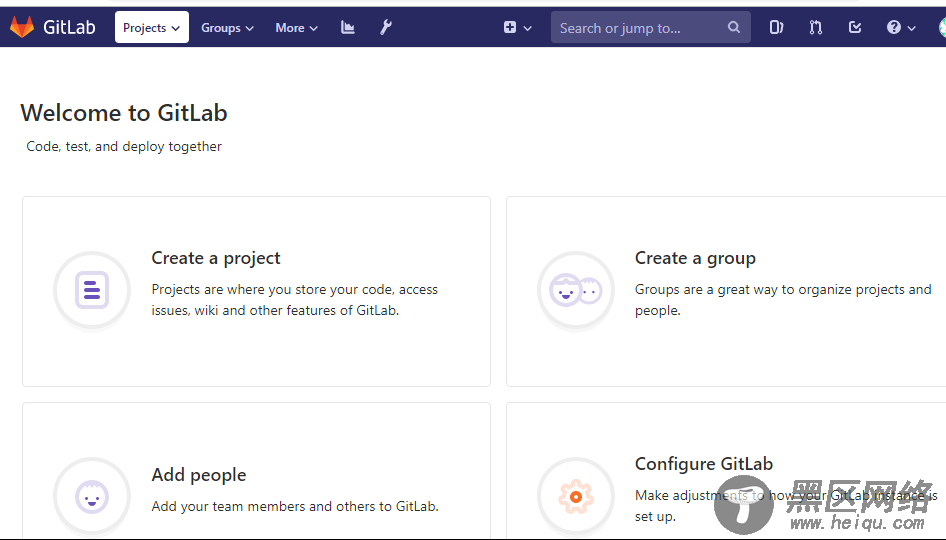Viewport: 946px width, 540px height.
Task: Click the GitLab wordmark text
Action: click(x=69, y=27)
